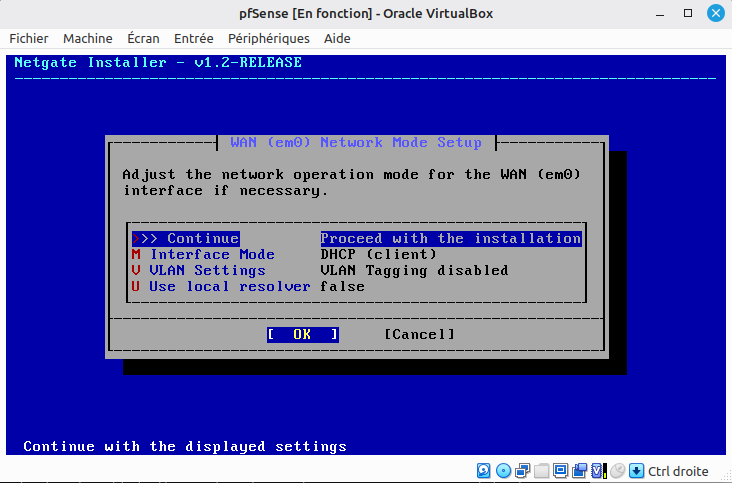Open the optical drive status icon
This screenshot has height=483, width=732.
tap(503, 470)
